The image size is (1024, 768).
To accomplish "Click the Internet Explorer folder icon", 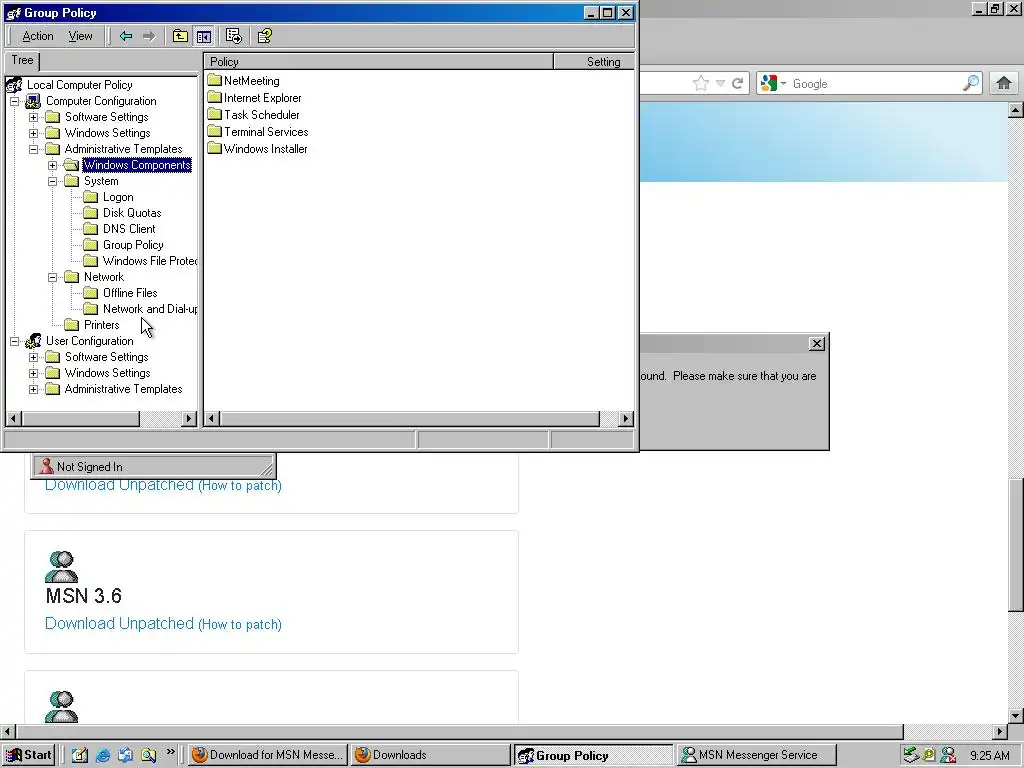I will coord(215,97).
